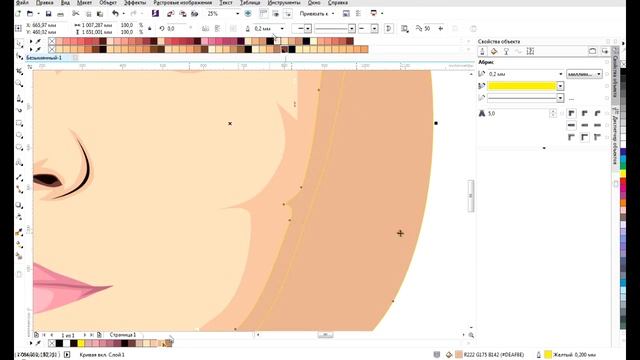Image resolution: width=640 pixels, height=360 pixels.
Task: Choose square line cap option
Action: tap(572, 125)
